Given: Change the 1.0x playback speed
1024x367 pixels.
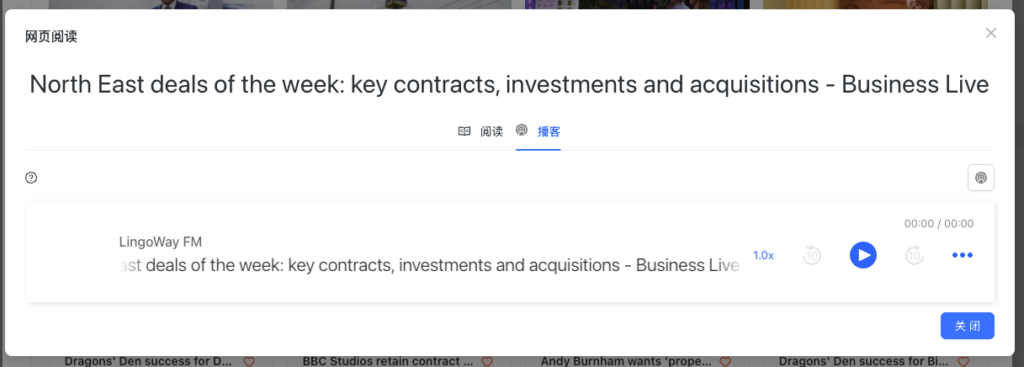Looking at the screenshot, I should pos(763,255).
